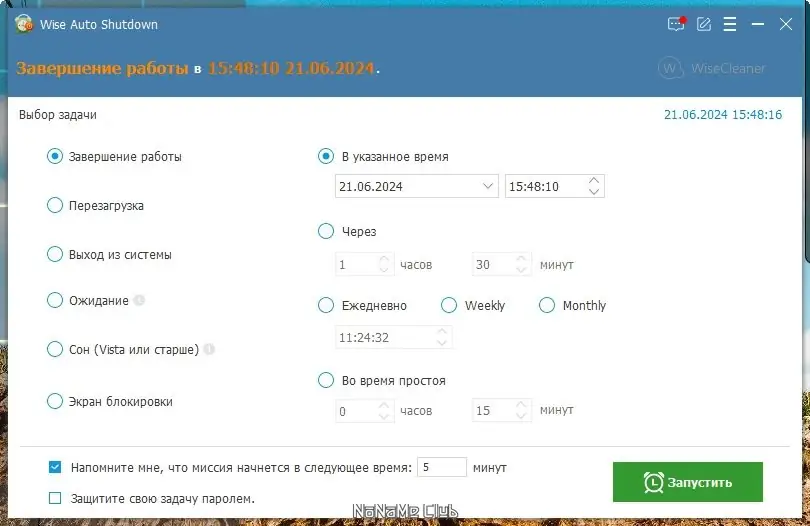The height and width of the screenshot is (526, 810).
Task: Click the idle hours field showing 0
Action: point(365,411)
